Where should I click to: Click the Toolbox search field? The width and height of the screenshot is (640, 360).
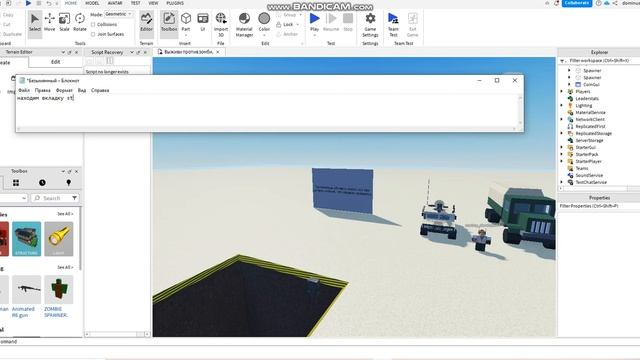(x=52, y=198)
